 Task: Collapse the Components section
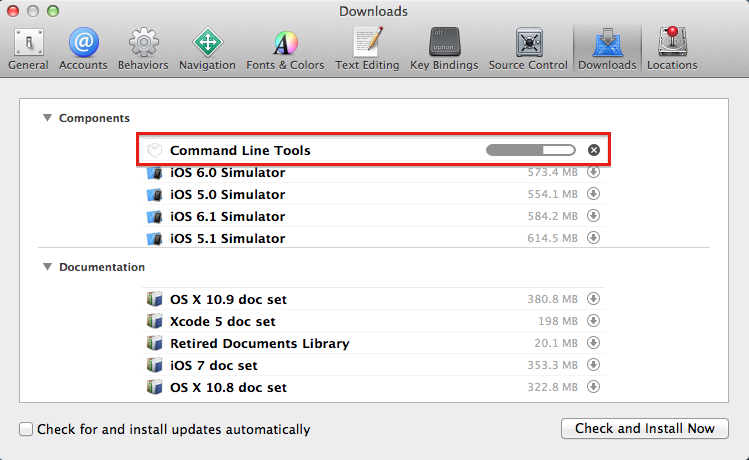(47, 118)
